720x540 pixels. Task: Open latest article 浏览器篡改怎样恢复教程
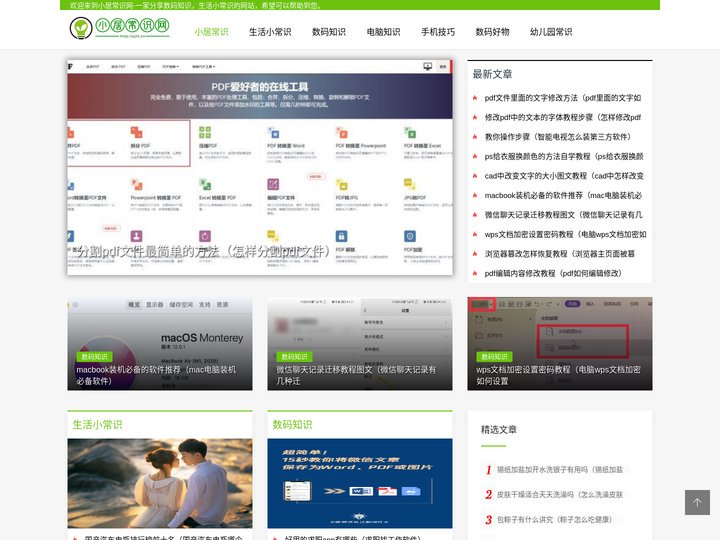tap(560, 253)
